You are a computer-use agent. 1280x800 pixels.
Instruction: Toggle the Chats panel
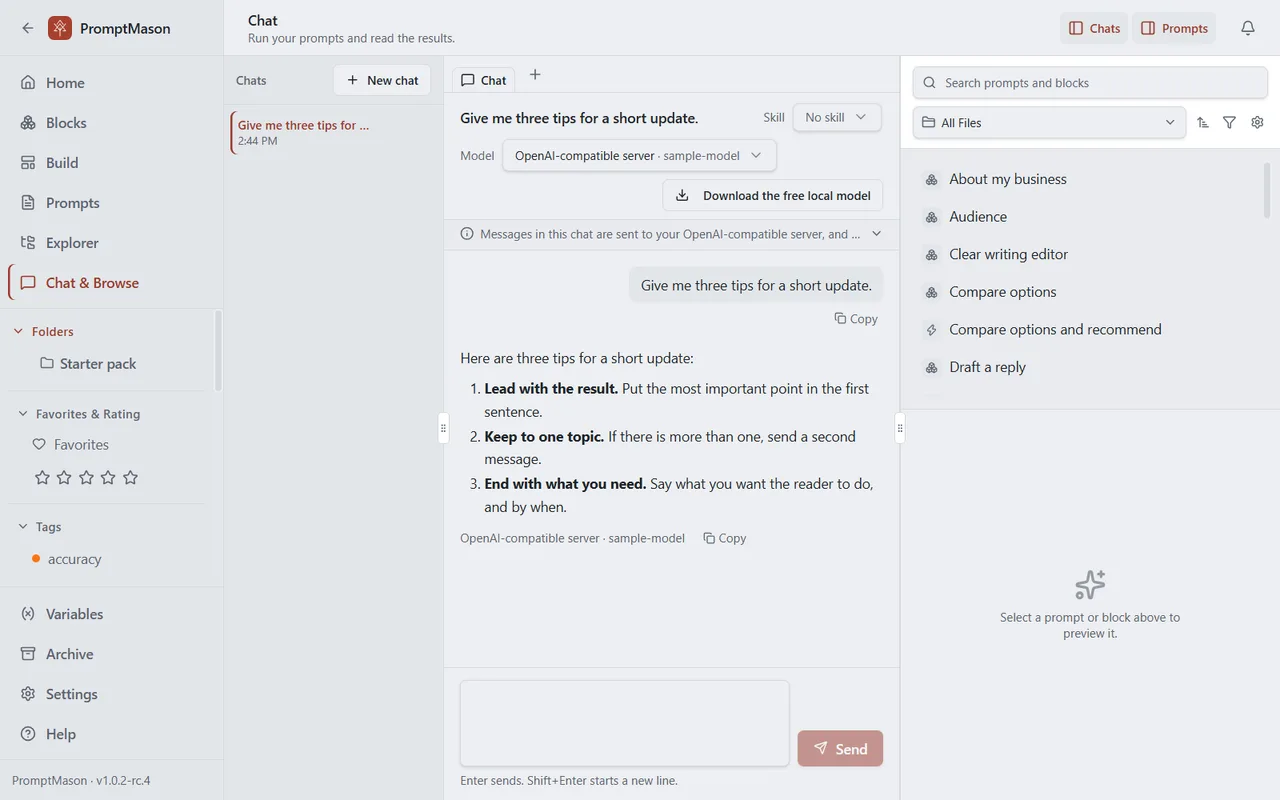pyautogui.click(x=1094, y=28)
